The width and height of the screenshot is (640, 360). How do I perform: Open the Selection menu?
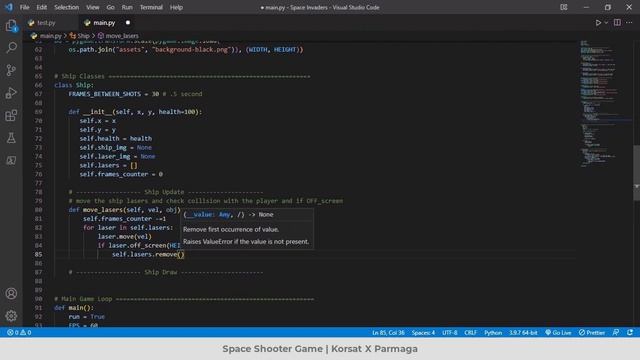pos(67,7)
